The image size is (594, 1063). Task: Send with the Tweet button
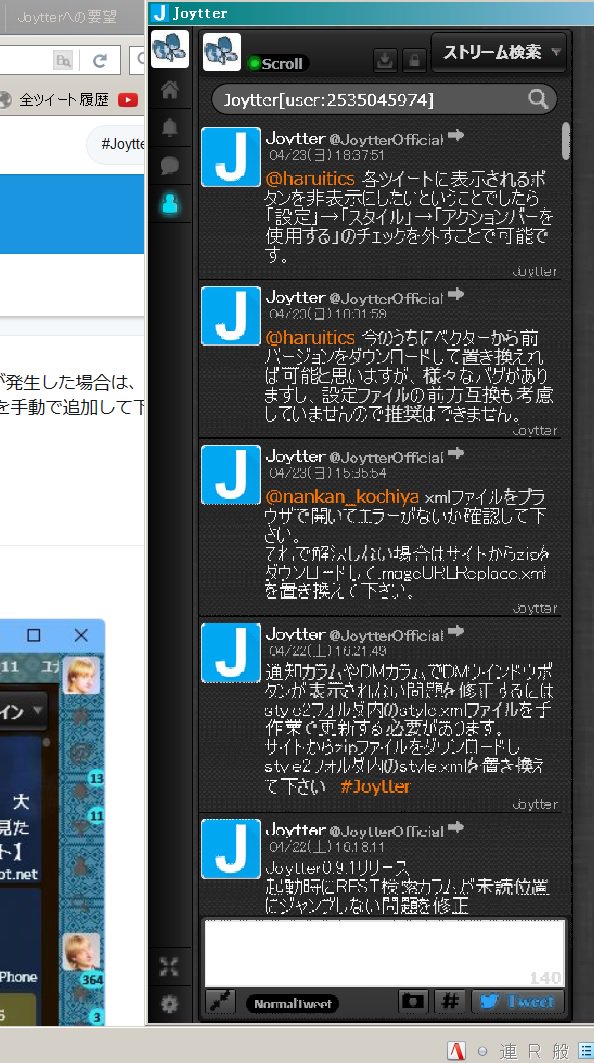[519, 1001]
